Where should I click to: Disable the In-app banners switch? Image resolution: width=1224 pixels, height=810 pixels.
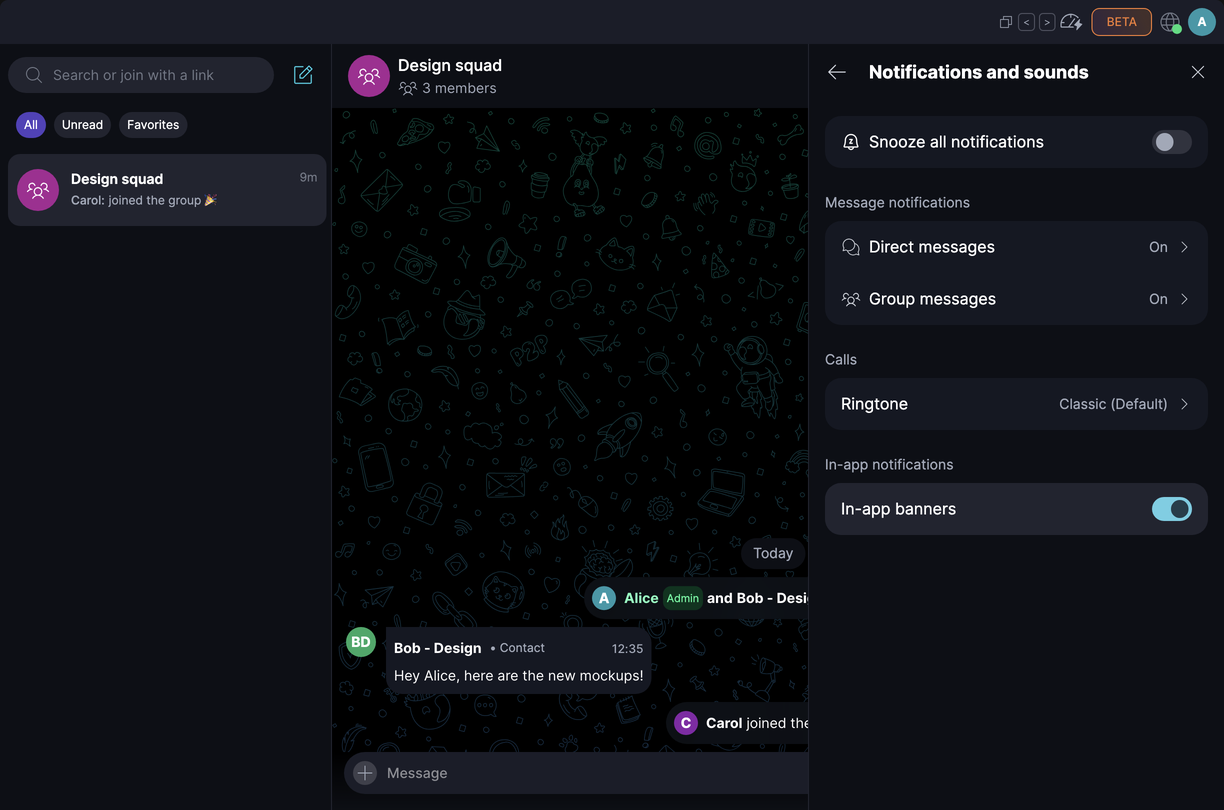point(1172,509)
